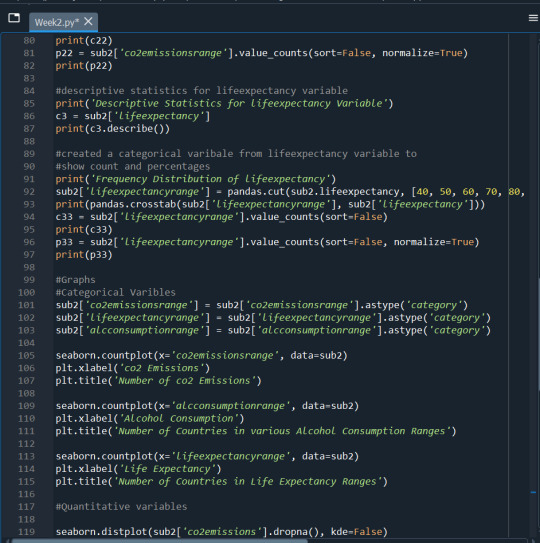Screen dimensions: 540x543
Task: Click line number 119 in the gutter
Action: click(x=27, y=532)
